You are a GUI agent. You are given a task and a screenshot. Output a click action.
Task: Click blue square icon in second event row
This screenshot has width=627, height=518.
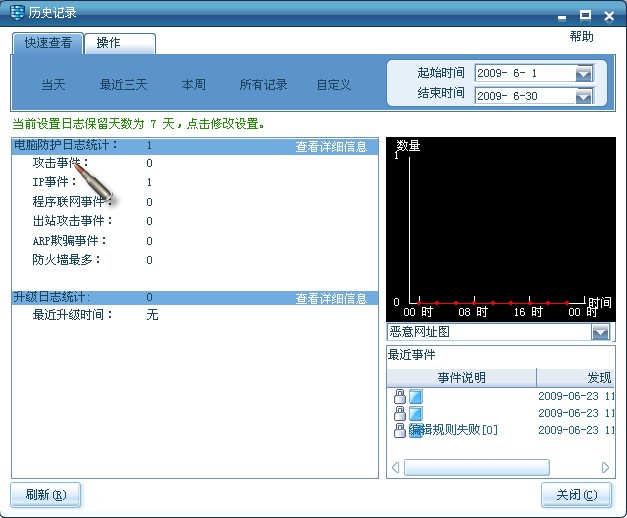[x=415, y=413]
